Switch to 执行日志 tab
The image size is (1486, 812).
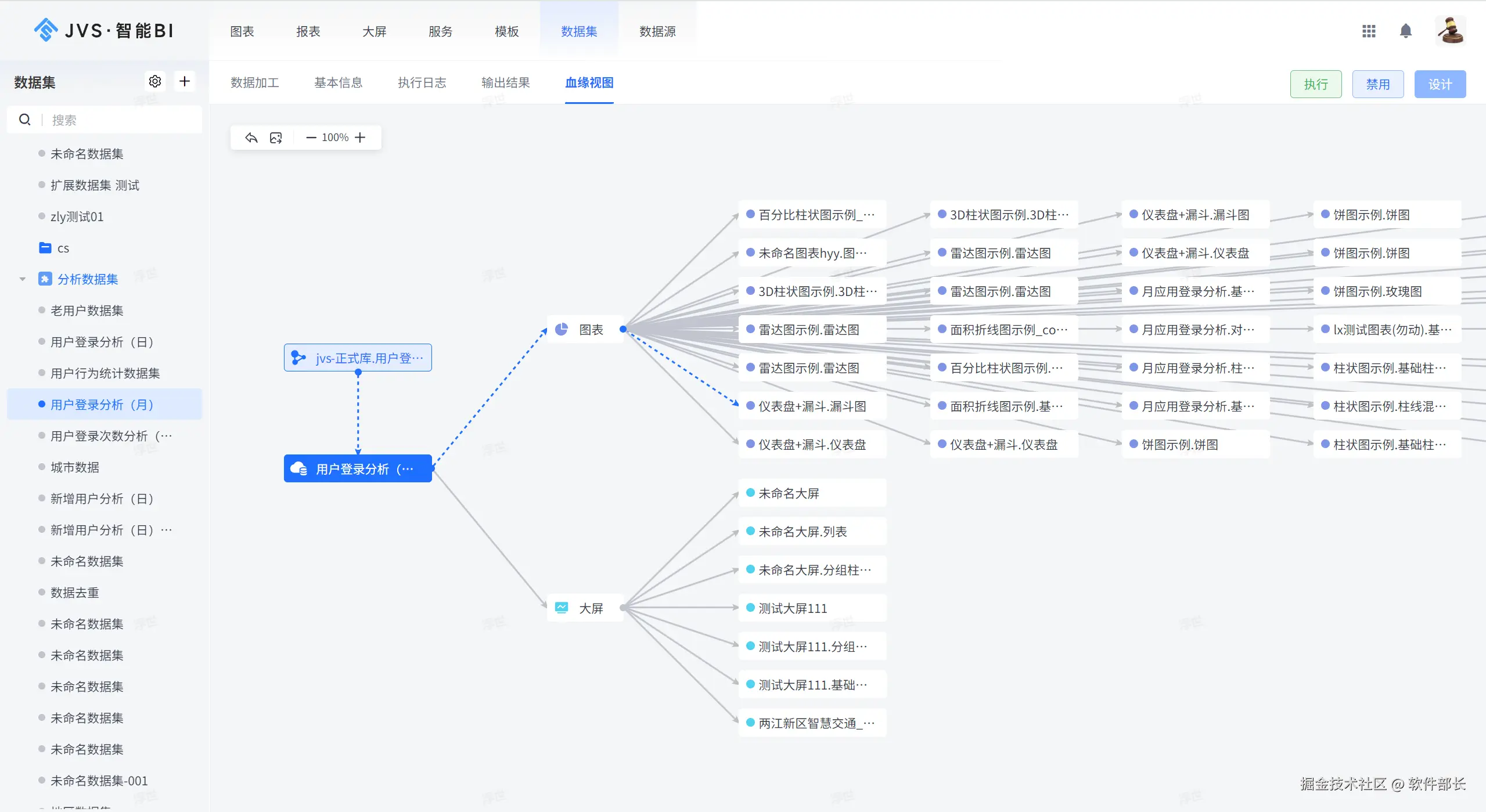coord(422,82)
